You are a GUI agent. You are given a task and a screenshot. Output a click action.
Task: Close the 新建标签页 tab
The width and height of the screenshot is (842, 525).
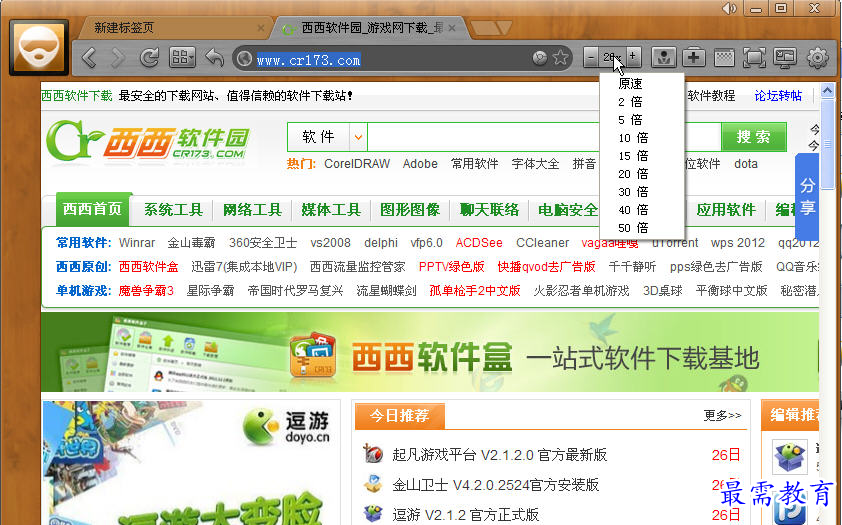[x=261, y=28]
